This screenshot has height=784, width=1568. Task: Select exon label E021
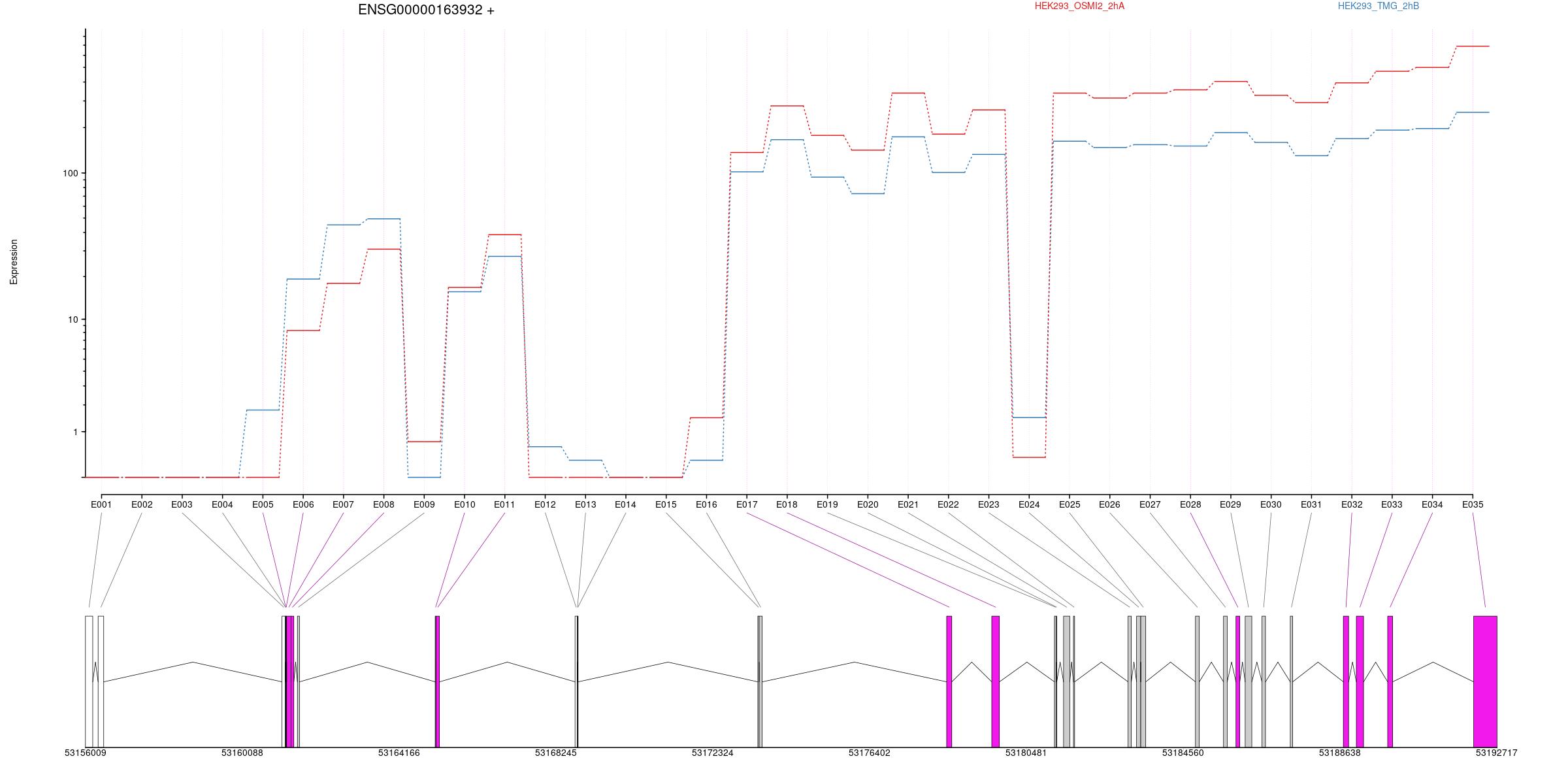tap(908, 504)
